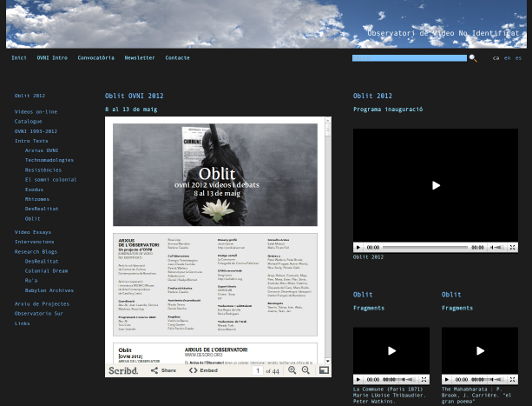The image size is (532, 406).
Task: Click Scribd zoom out magnifier icon
Action: pyautogui.click(x=306, y=370)
